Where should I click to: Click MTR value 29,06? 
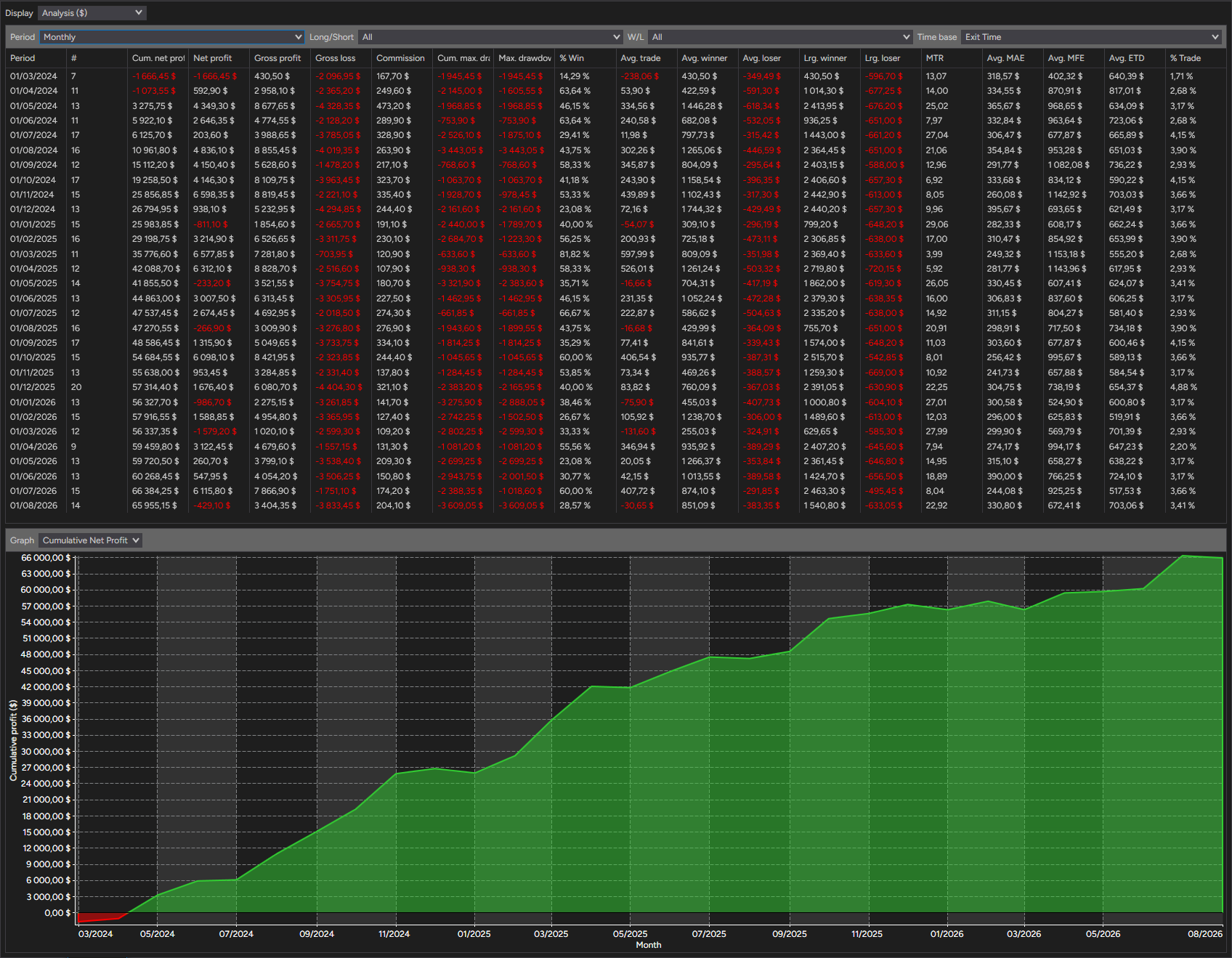tap(936, 224)
